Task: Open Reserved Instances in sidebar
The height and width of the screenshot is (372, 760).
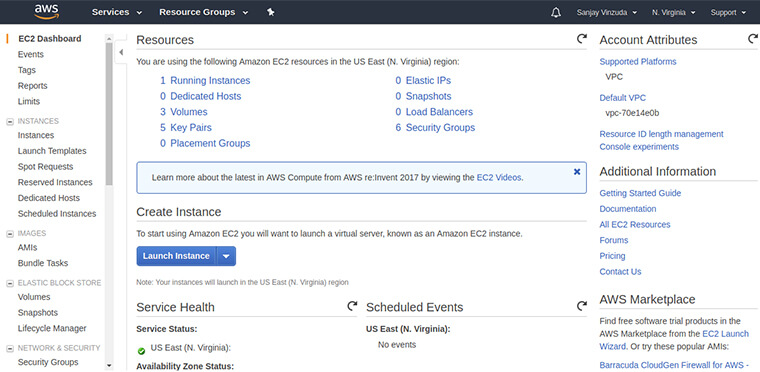Action: pos(55,182)
